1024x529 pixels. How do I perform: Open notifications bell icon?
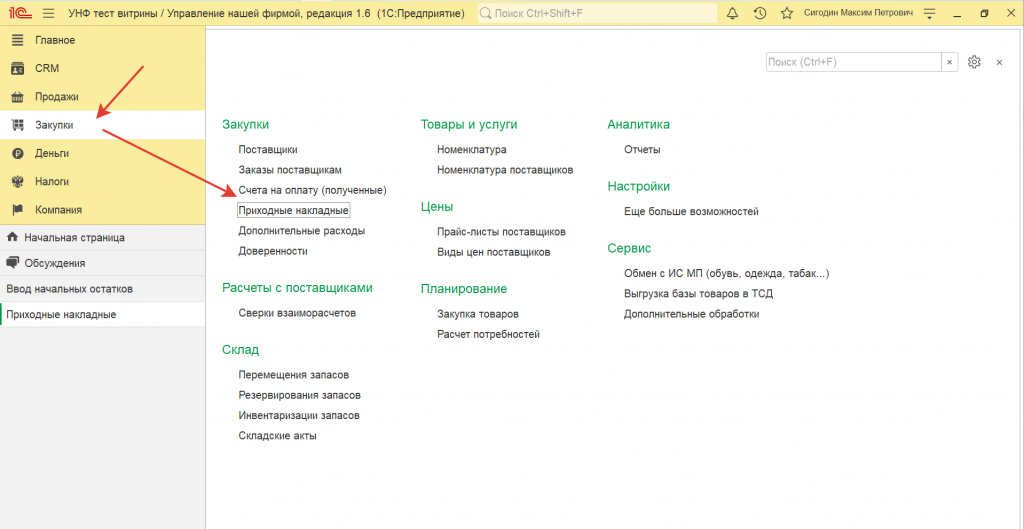point(732,13)
